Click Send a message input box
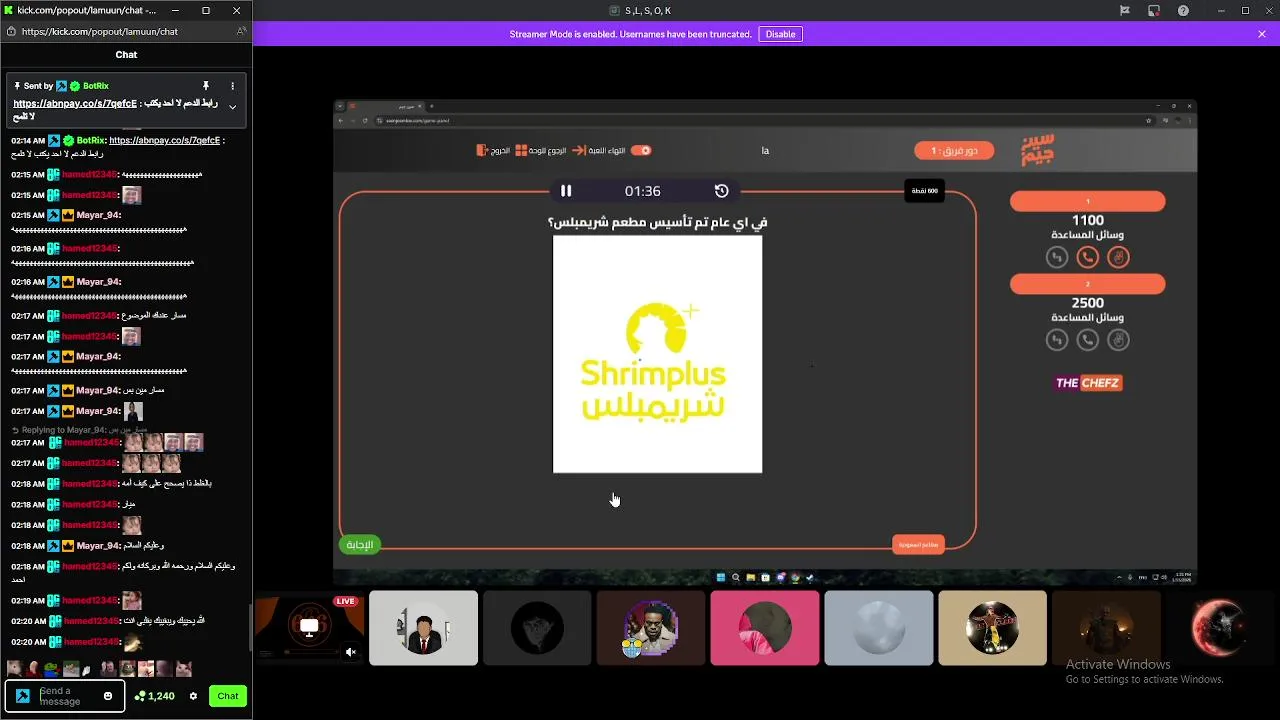This screenshot has width=1280, height=720. point(66,696)
